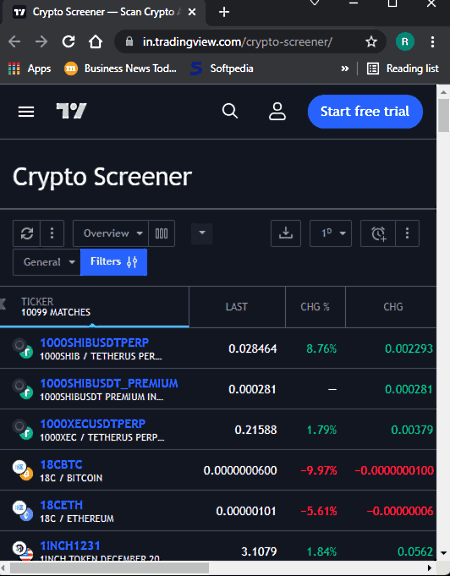Viewport: 450px width, 576px height.
Task: Export screener data with download icon
Action: 286,233
